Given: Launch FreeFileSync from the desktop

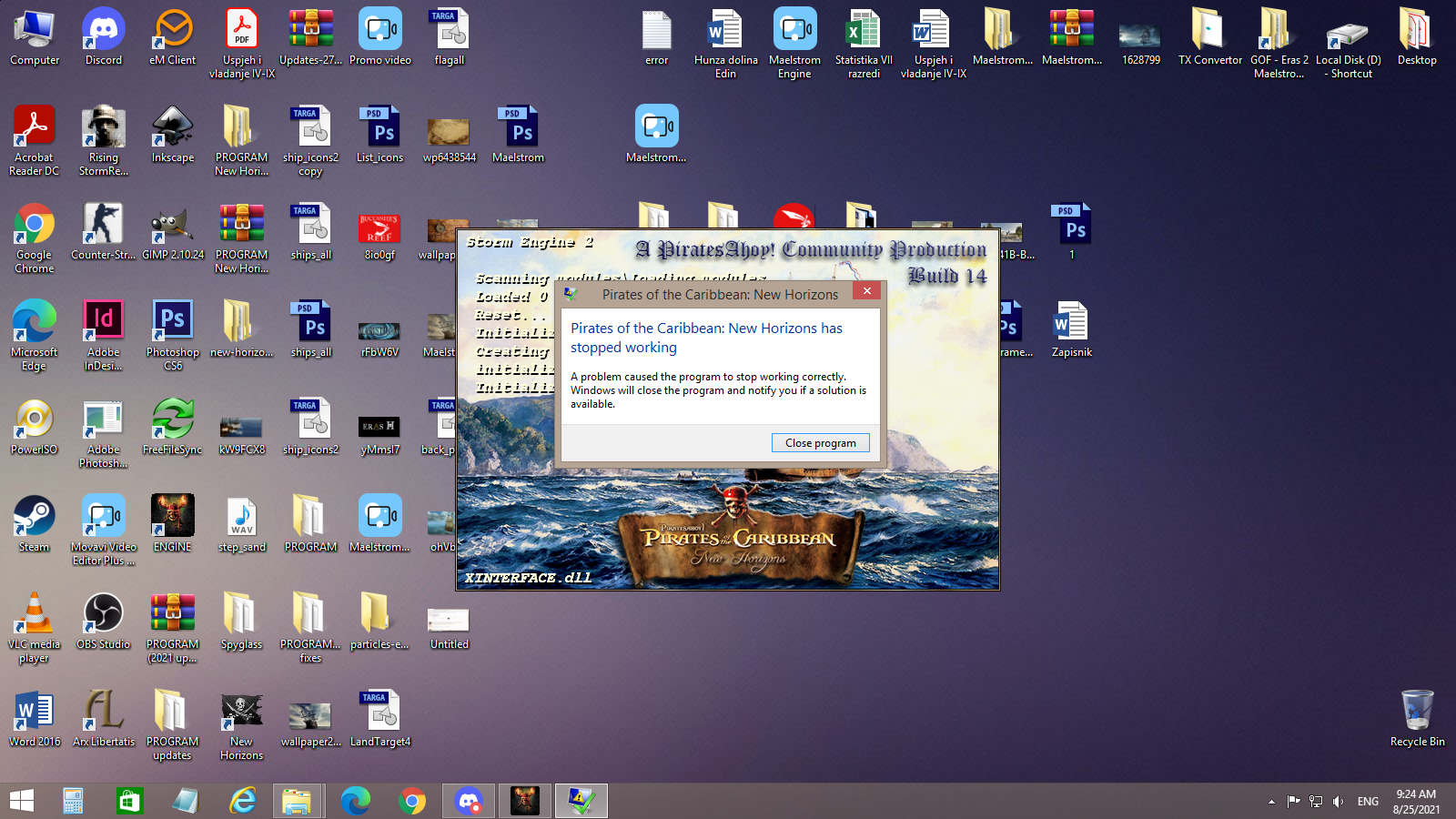Looking at the screenshot, I should click(x=173, y=427).
